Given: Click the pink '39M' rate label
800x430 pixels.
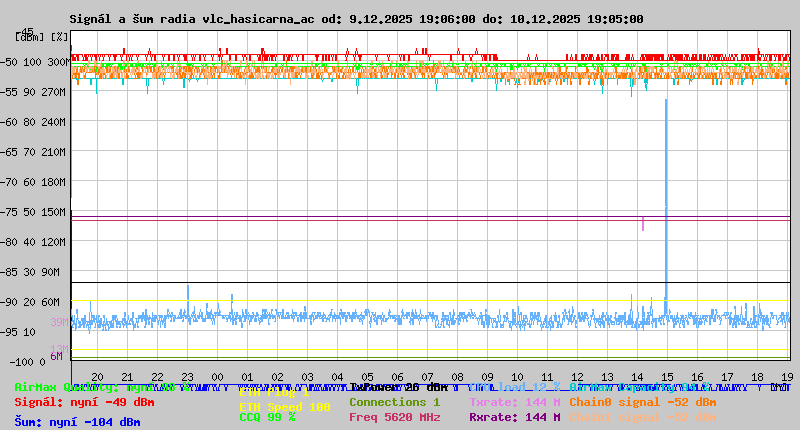Looking at the screenshot, I should (x=59, y=322).
